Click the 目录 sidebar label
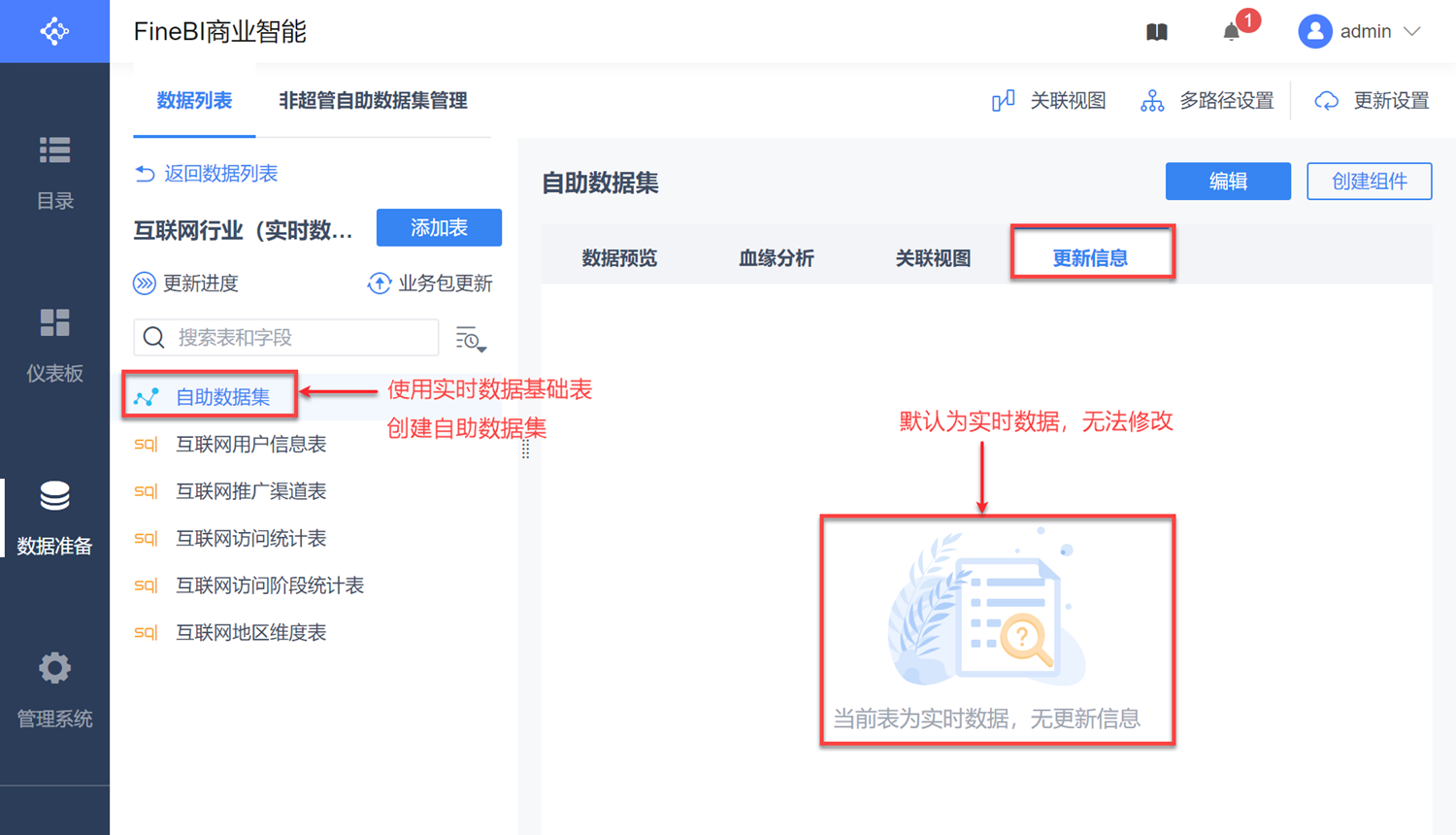This screenshot has width=1456, height=835. coord(54,201)
